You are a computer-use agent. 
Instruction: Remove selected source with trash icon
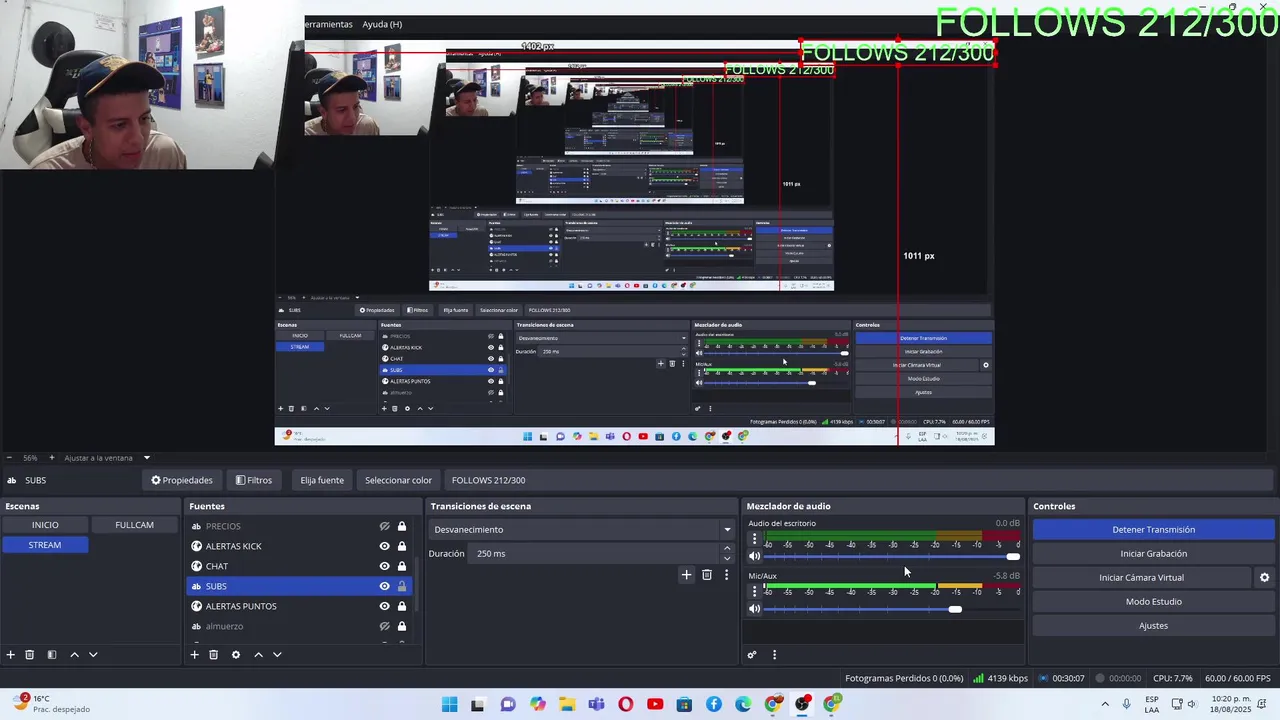[x=213, y=655]
